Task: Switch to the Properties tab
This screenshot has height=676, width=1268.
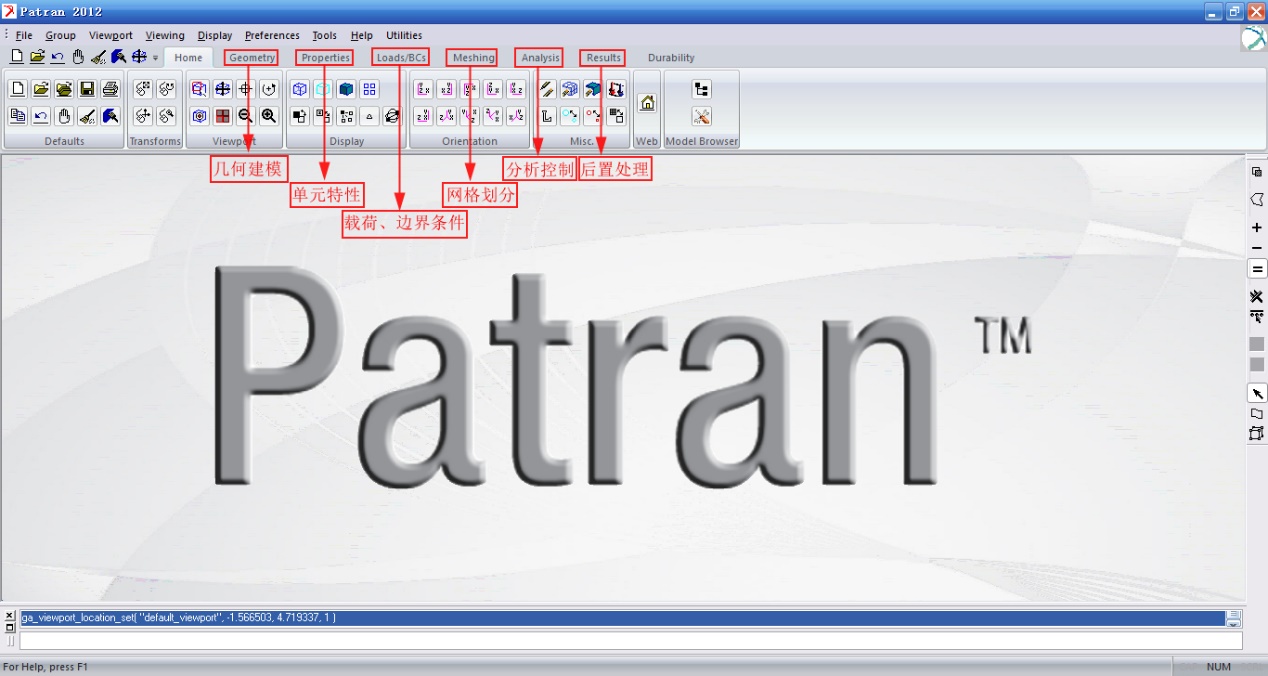Action: point(326,58)
